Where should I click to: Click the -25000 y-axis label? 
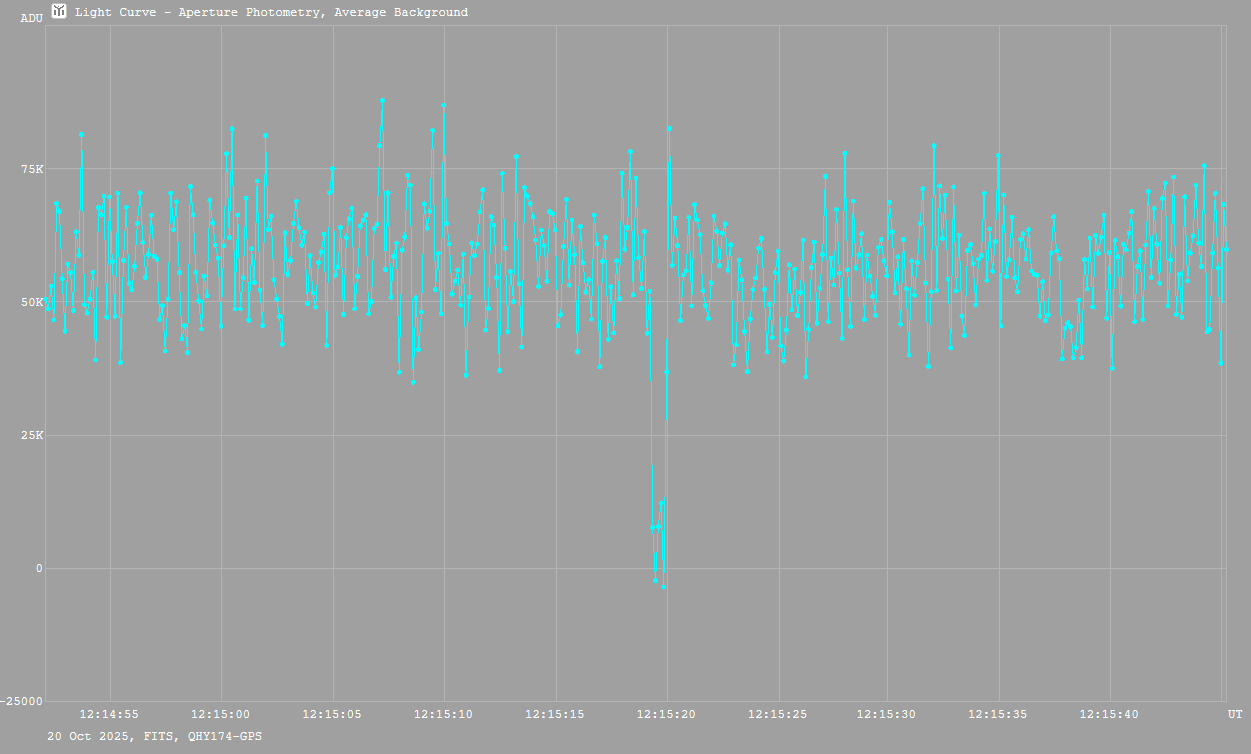click(x=22, y=701)
